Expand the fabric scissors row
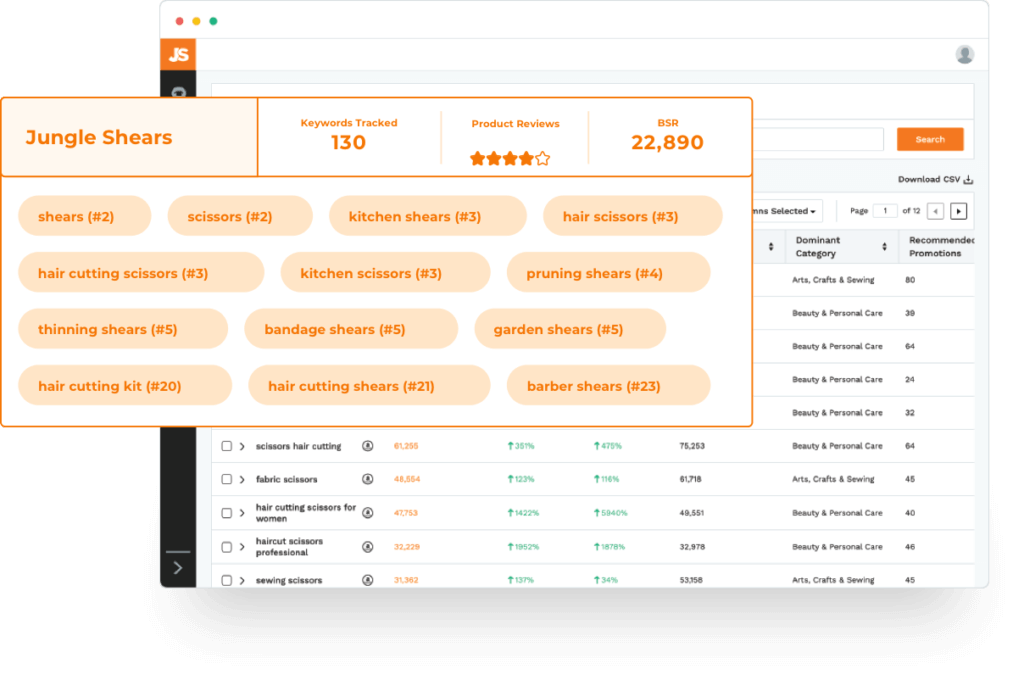This screenshot has width=1024, height=680. [x=242, y=479]
